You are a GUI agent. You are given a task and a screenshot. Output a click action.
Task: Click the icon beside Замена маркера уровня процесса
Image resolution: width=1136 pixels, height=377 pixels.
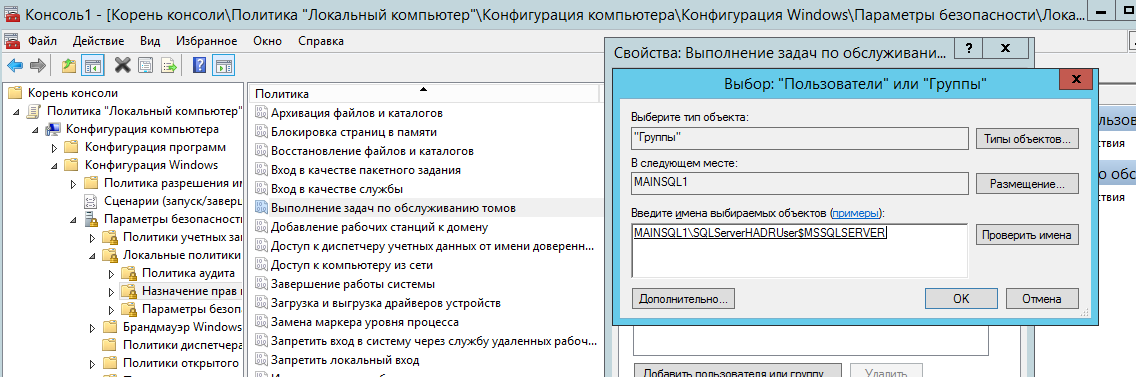(x=261, y=321)
